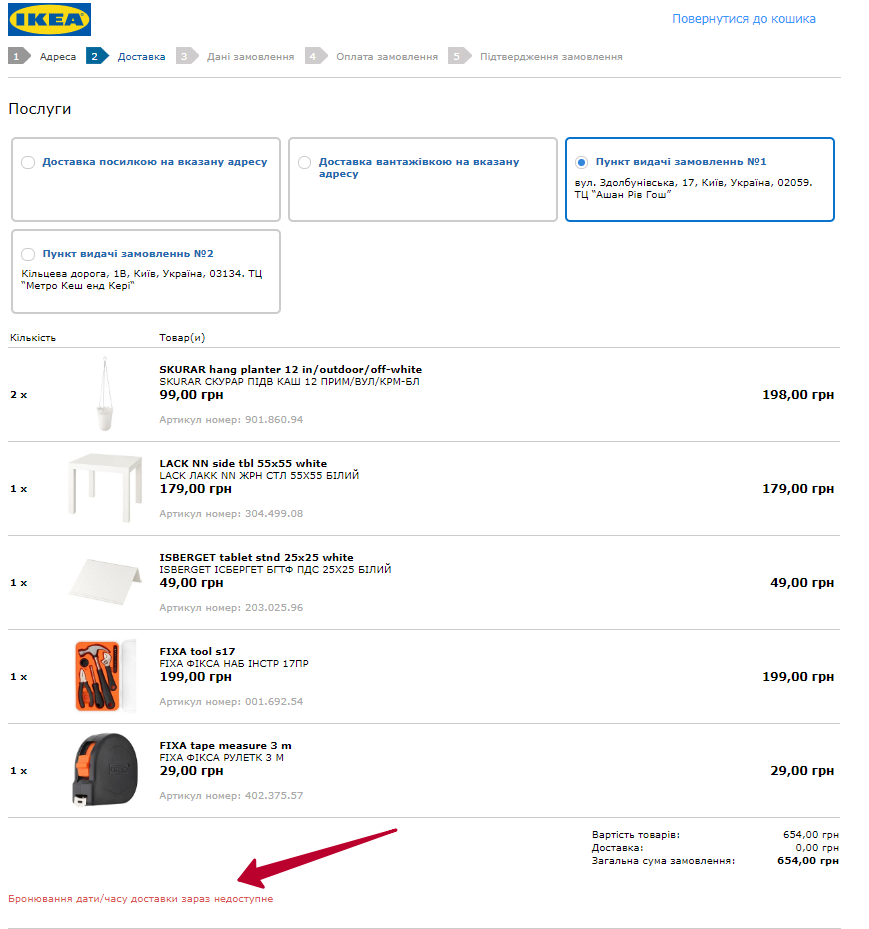The height and width of the screenshot is (929, 869).
Task: Click the 'Бронювання дати/часу доставки' notice text
Action: [140, 899]
